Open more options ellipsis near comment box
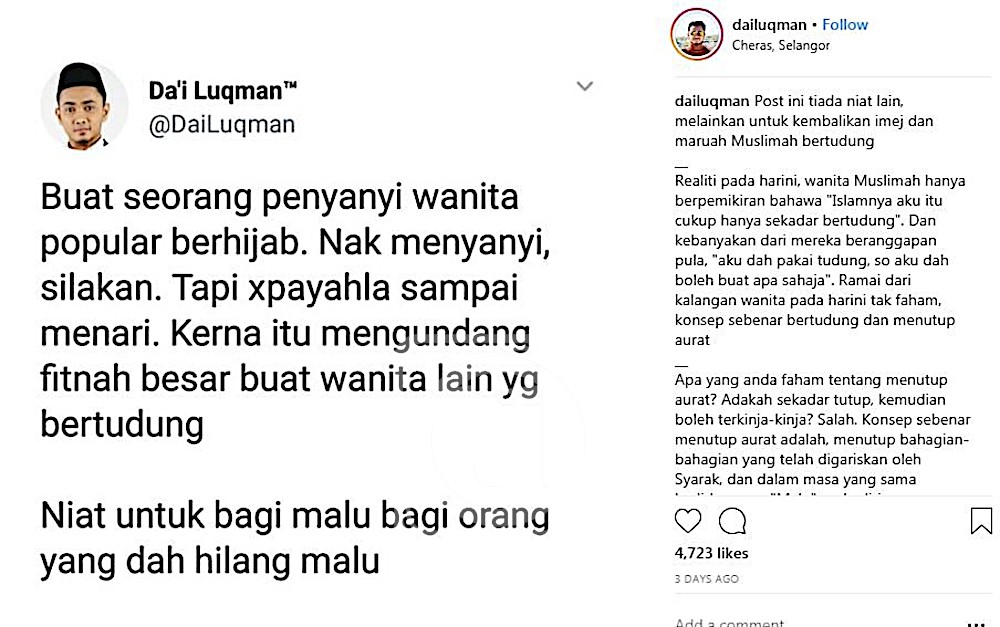This screenshot has width=1000, height=627. click(x=976, y=623)
